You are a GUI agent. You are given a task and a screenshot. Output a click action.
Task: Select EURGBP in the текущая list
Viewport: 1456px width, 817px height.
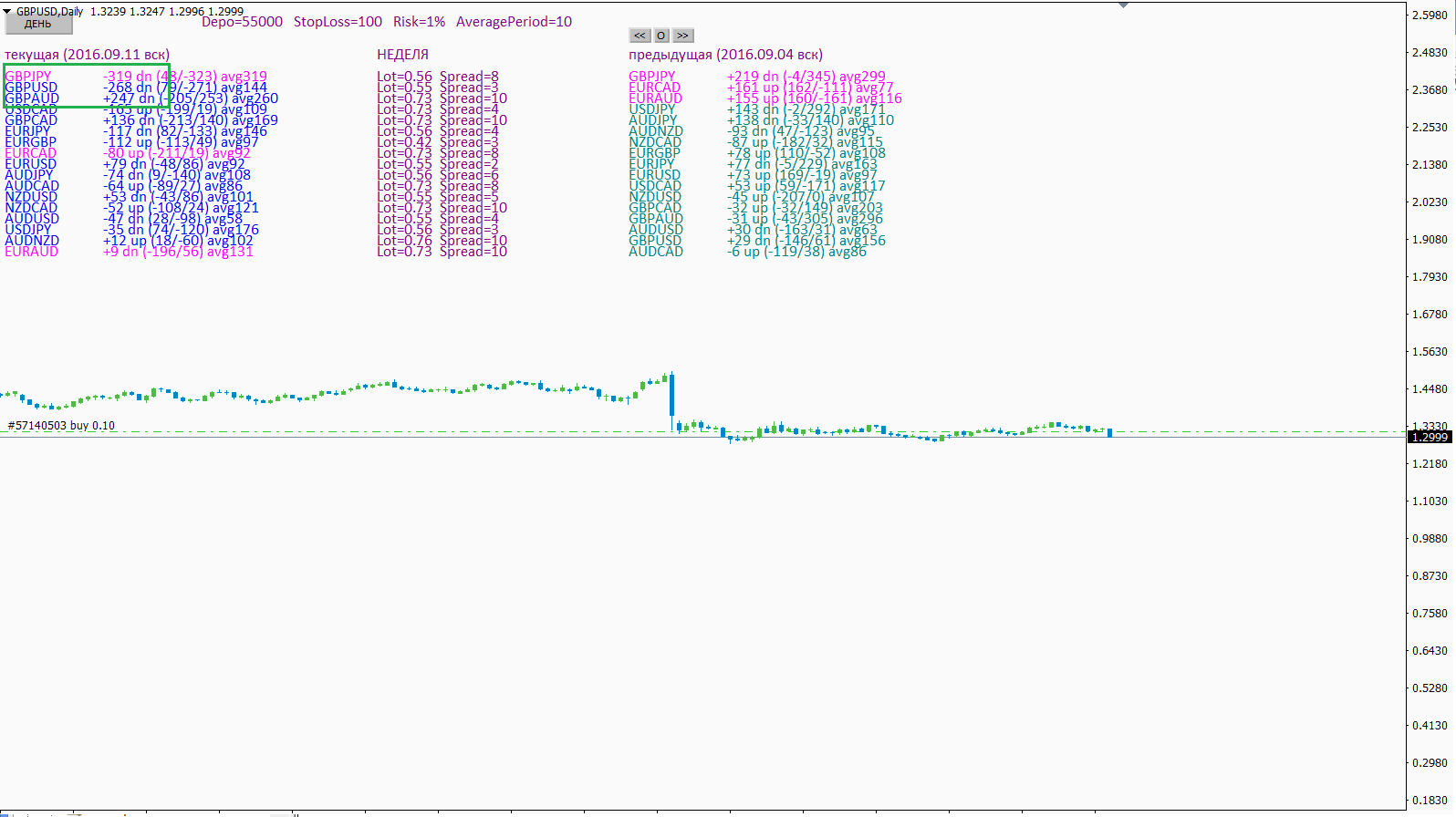pos(30,142)
